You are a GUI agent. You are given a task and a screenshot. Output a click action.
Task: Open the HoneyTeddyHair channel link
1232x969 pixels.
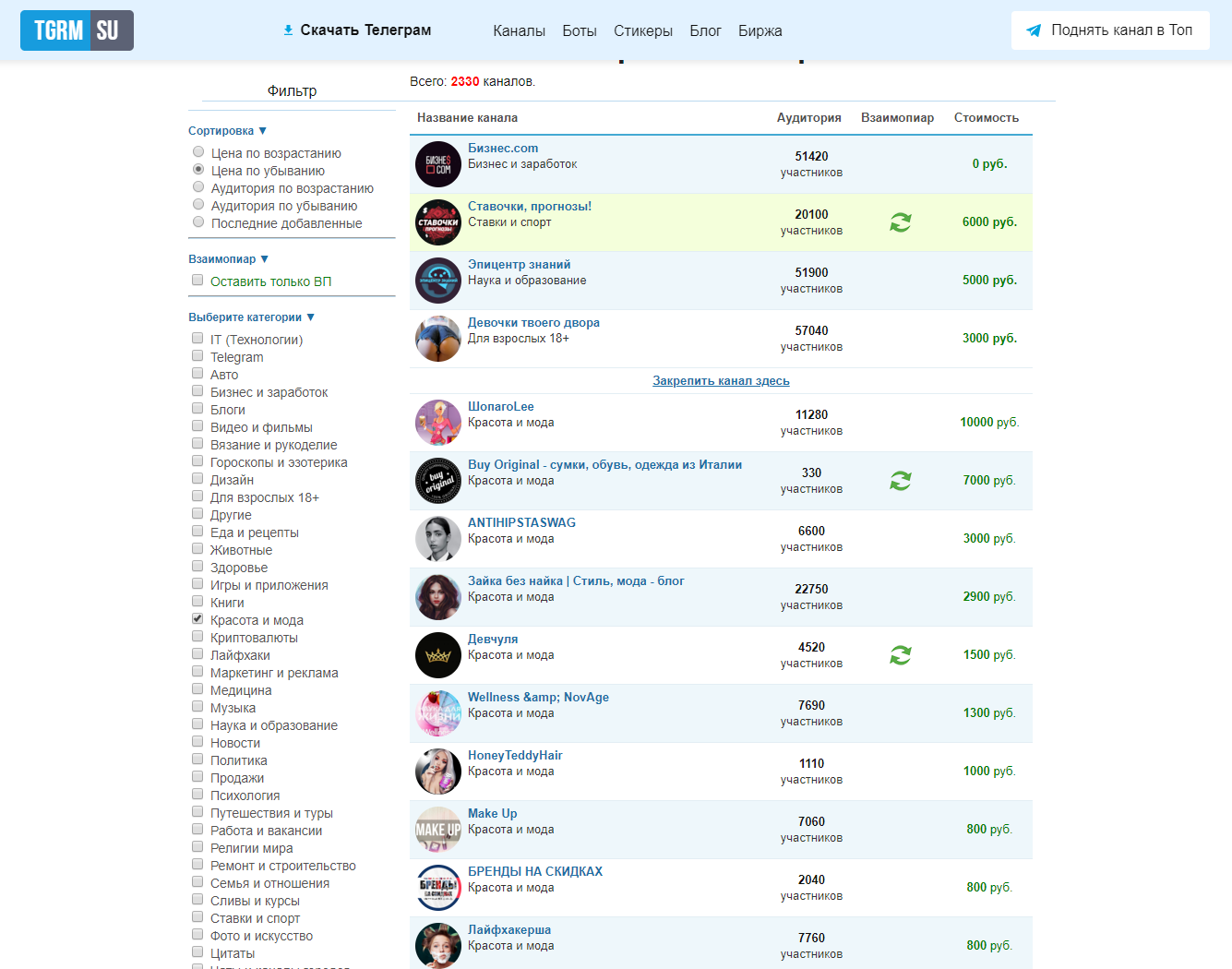[515, 756]
